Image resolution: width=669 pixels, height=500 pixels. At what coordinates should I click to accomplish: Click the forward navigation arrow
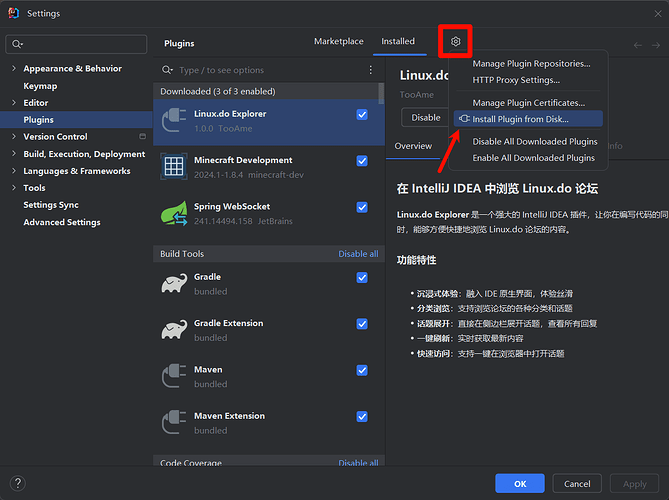click(656, 45)
